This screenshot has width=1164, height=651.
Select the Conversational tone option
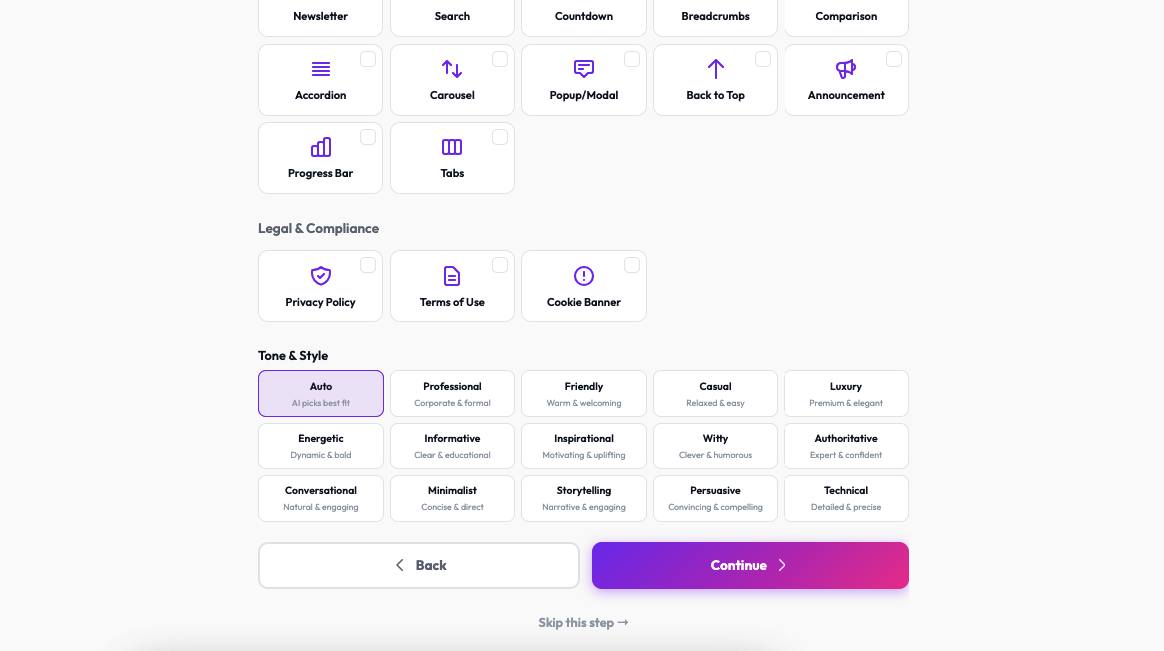click(x=321, y=498)
